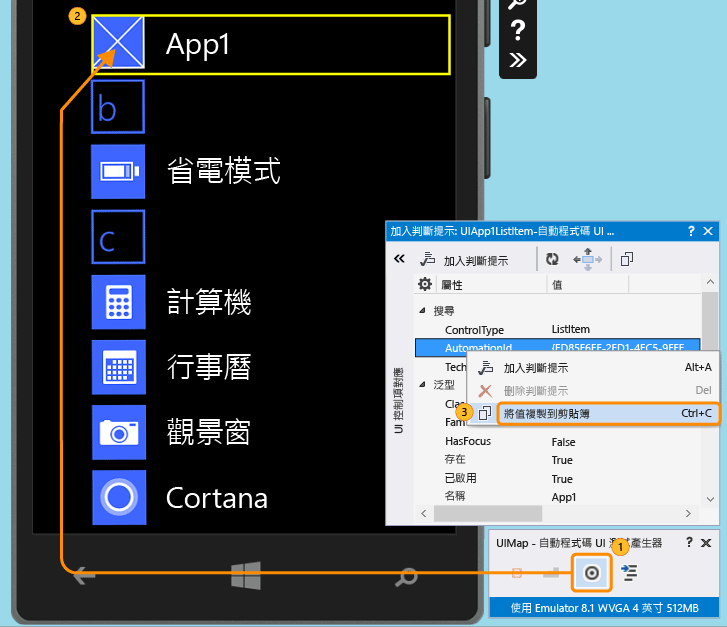The height and width of the screenshot is (627, 727).
Task: Jump to letter b group header
Action: (x=118, y=107)
